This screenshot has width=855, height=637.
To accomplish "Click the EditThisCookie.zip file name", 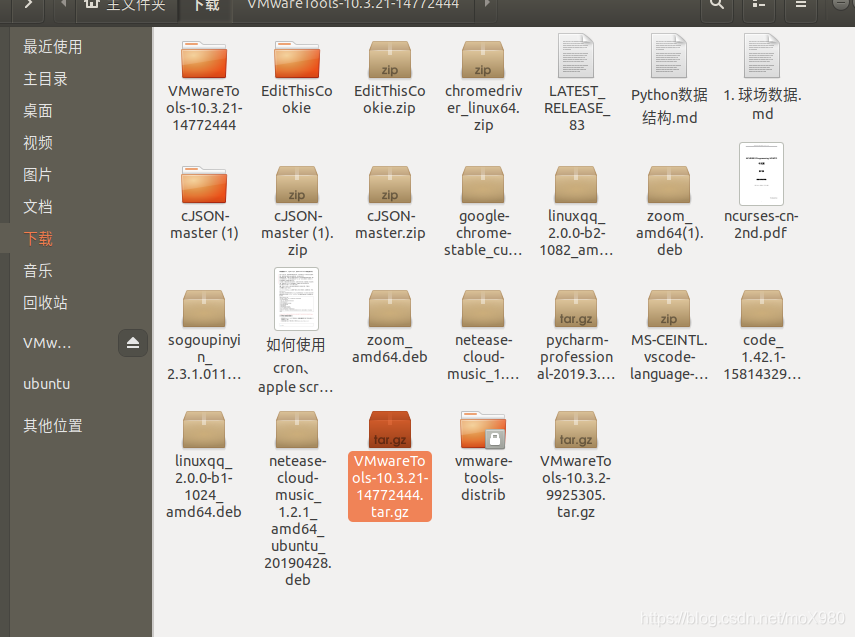I will click(389, 99).
